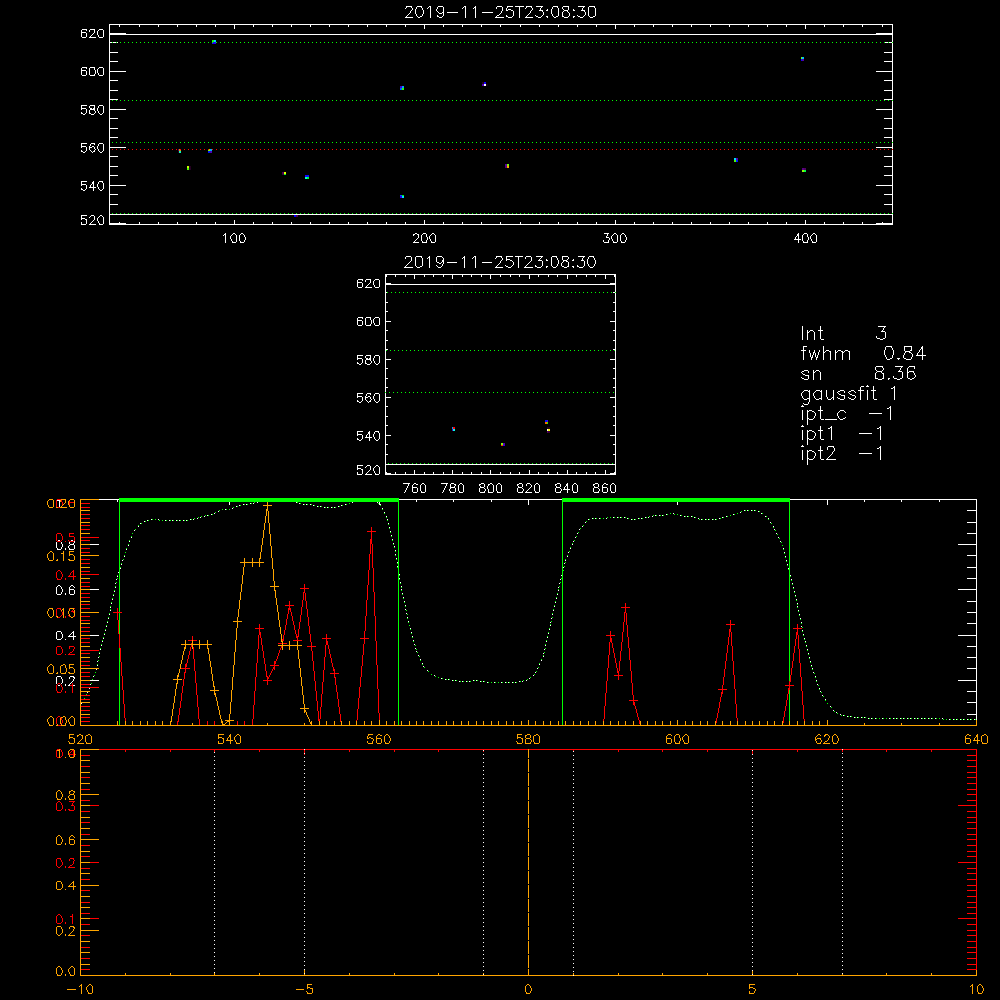Click x-axis label 600 on profile plot
The height and width of the screenshot is (1000, 1000).
coord(677,739)
